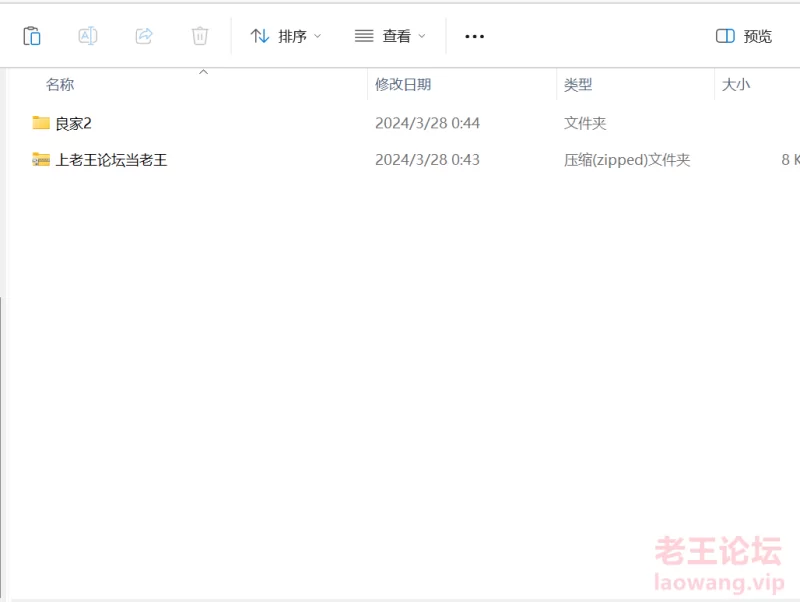Expand the 查看 view dropdown chevron

(x=422, y=36)
